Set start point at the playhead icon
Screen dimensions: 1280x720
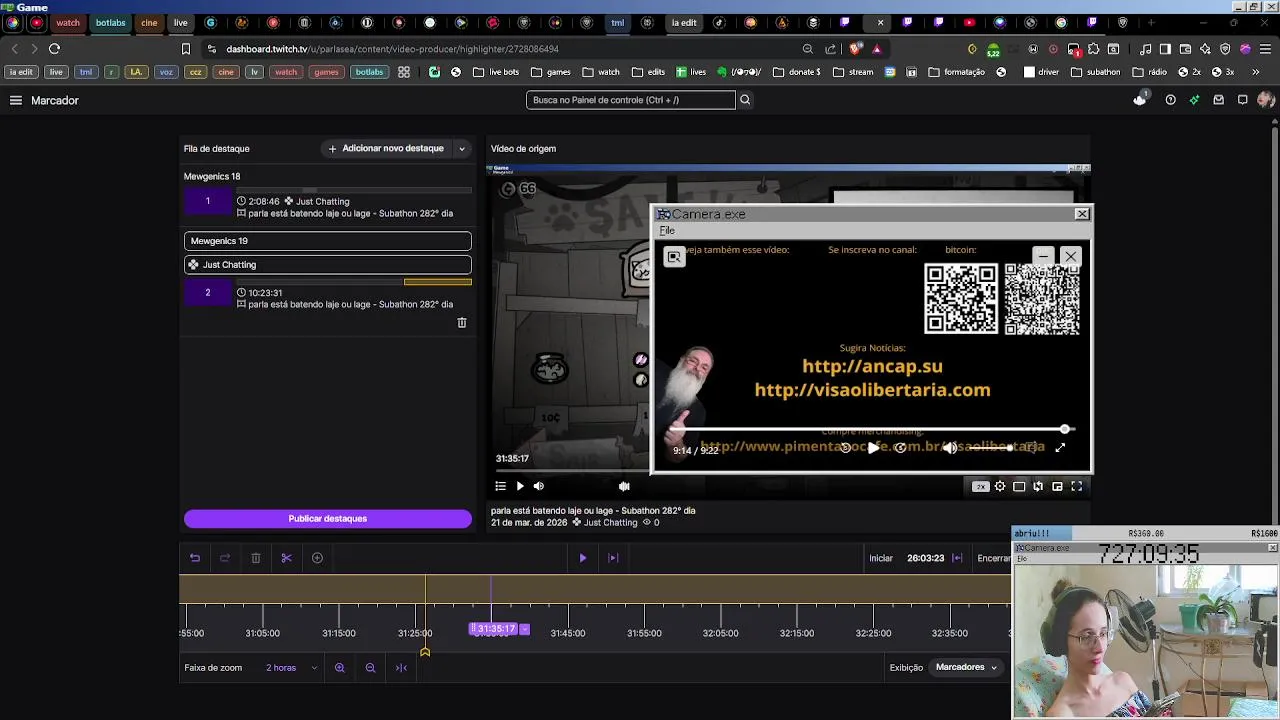coord(957,558)
